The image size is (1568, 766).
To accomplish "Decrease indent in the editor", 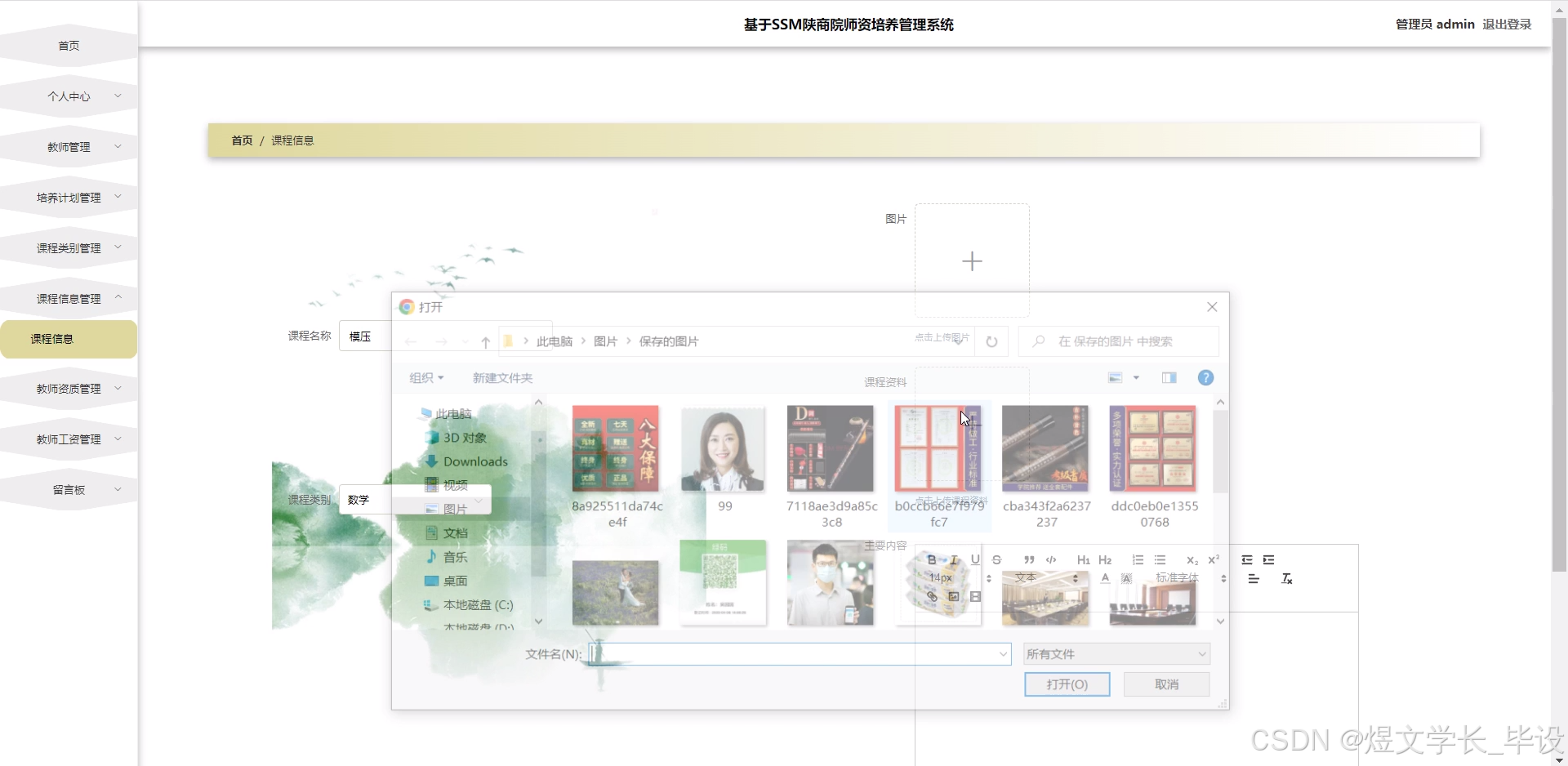I will click(1247, 560).
